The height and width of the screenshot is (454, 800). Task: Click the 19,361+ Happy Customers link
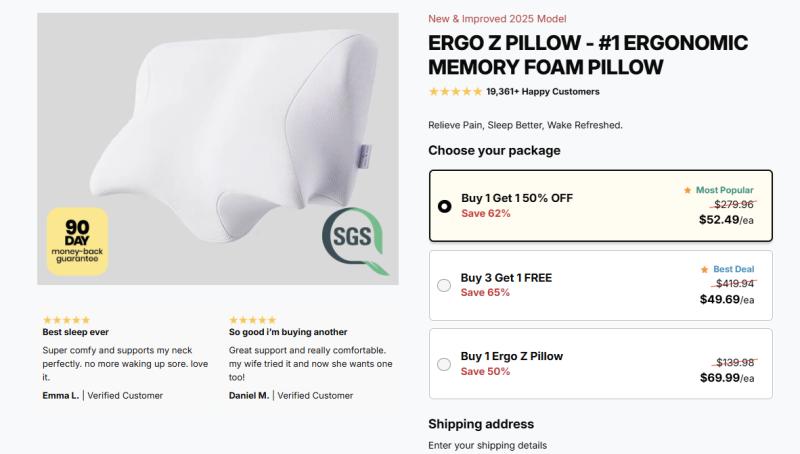click(543, 92)
